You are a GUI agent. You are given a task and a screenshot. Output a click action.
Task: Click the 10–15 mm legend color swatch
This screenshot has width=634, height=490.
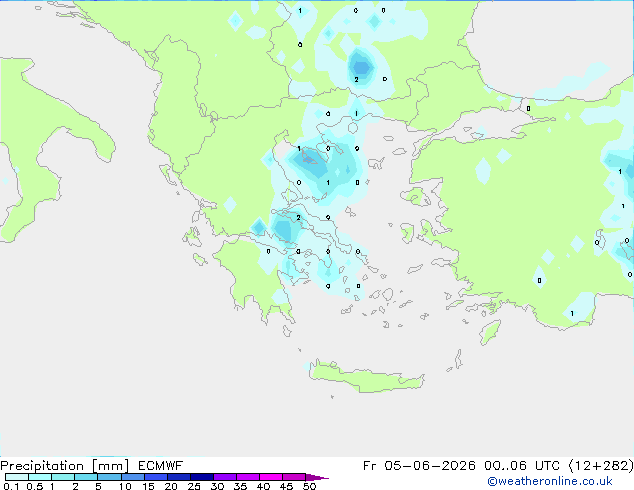pos(133,477)
